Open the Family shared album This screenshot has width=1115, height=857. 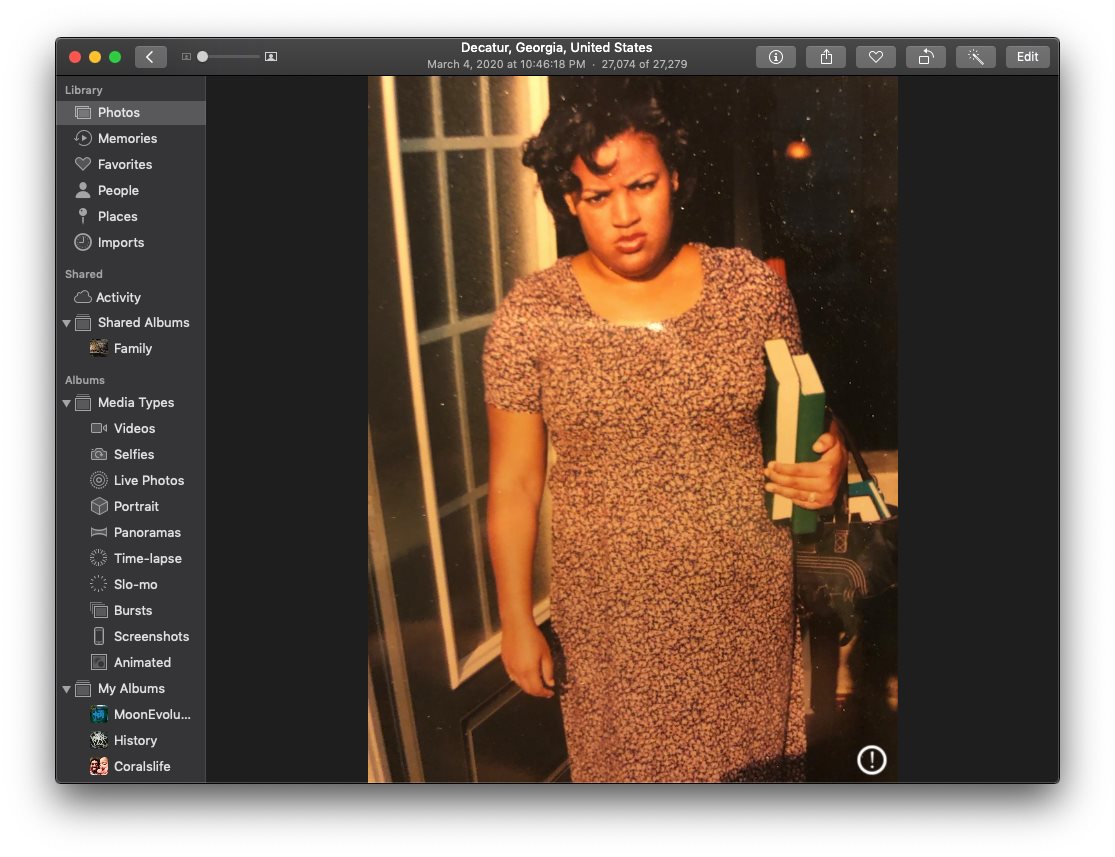pos(132,349)
